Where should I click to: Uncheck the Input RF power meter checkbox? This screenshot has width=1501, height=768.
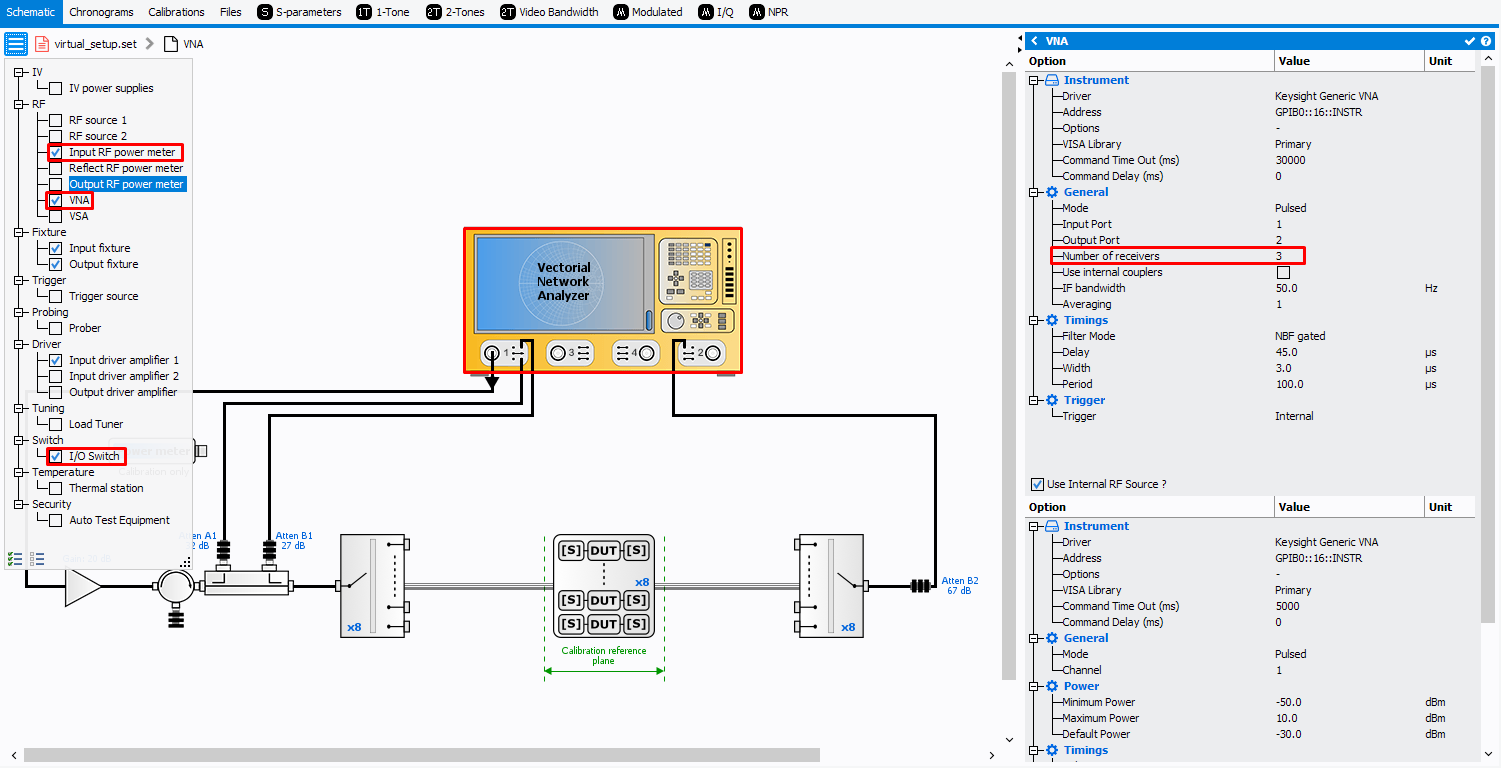pyautogui.click(x=56, y=152)
